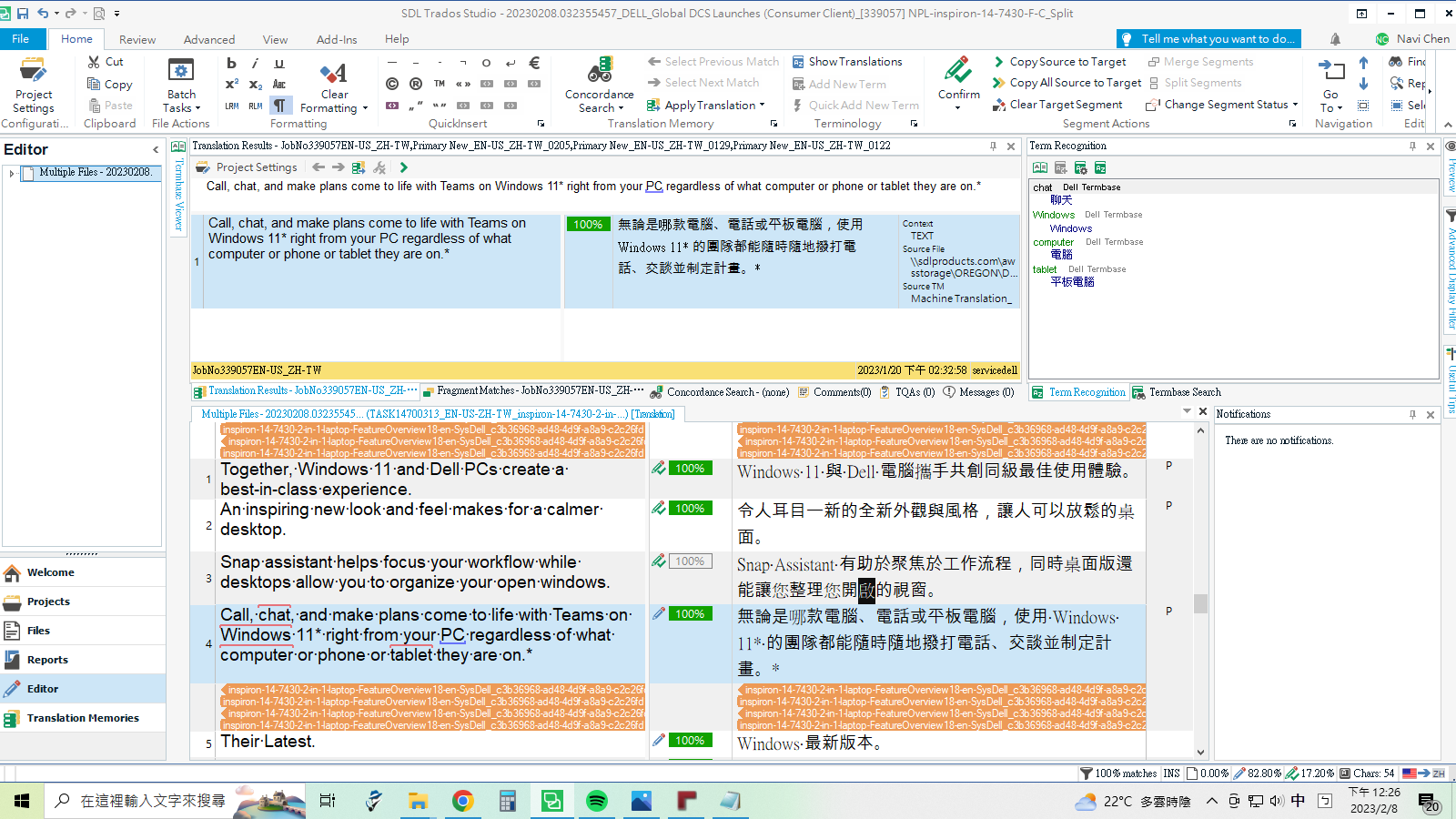The height and width of the screenshot is (819, 1456).
Task: Switch to Fragment Matches tab
Action: [533, 391]
